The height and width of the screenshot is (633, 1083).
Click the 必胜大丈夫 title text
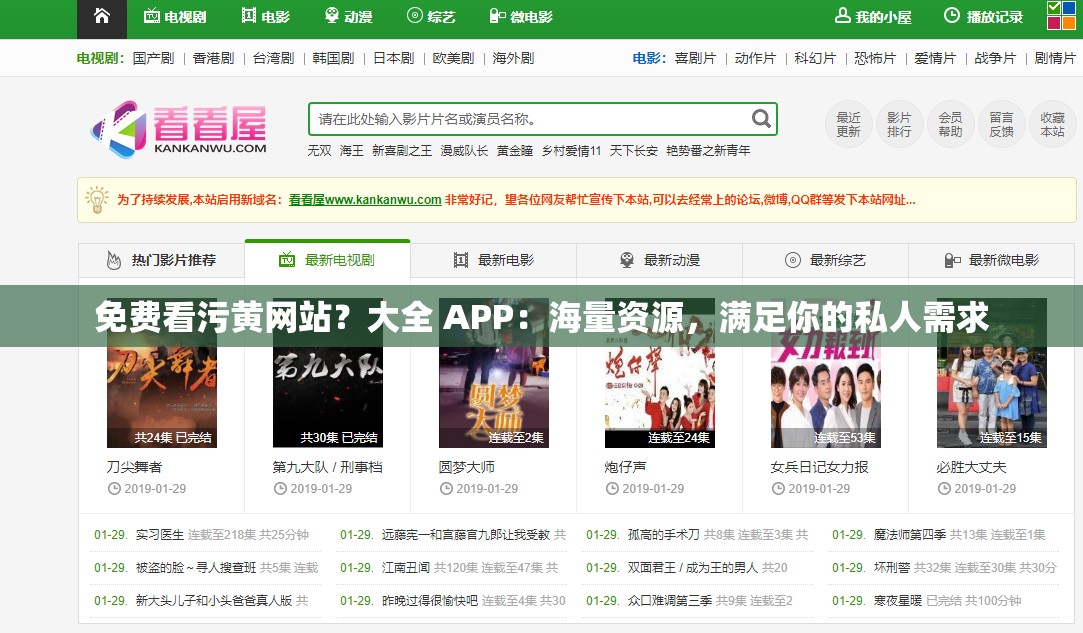pos(971,467)
